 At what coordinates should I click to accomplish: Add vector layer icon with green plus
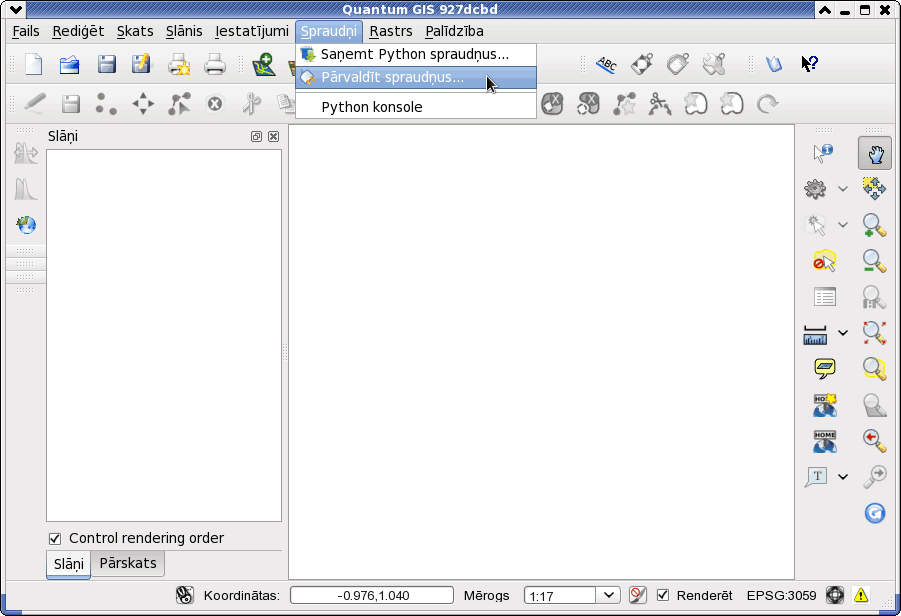click(264, 64)
